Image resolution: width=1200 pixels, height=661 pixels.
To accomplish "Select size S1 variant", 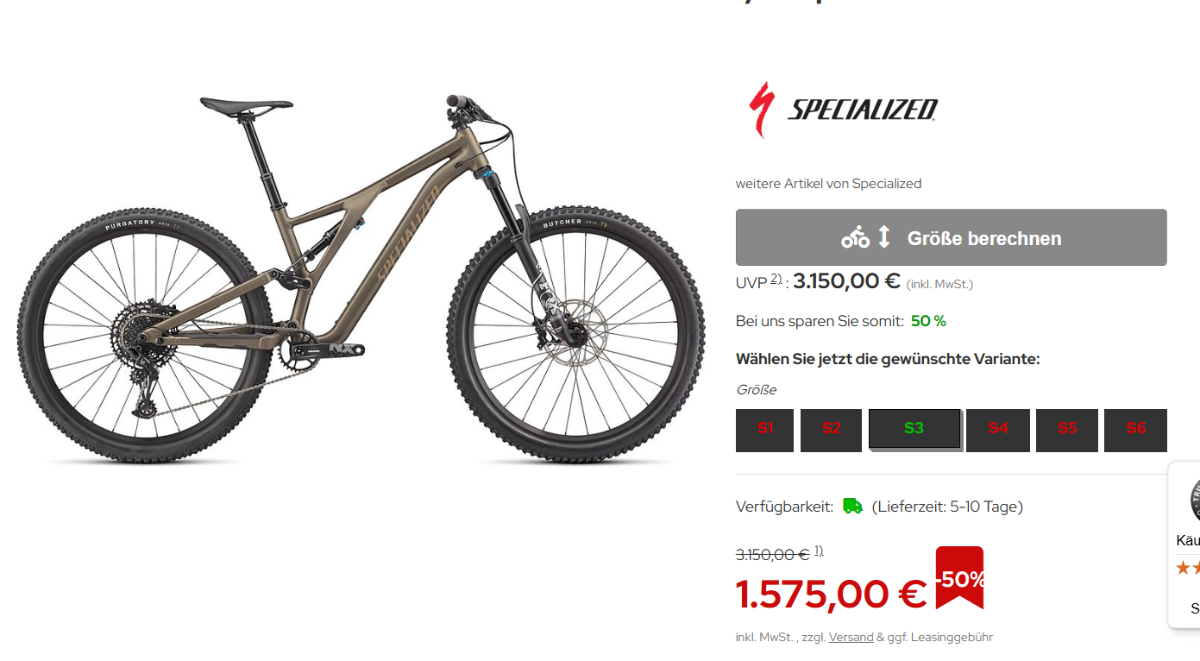I will tap(765, 430).
